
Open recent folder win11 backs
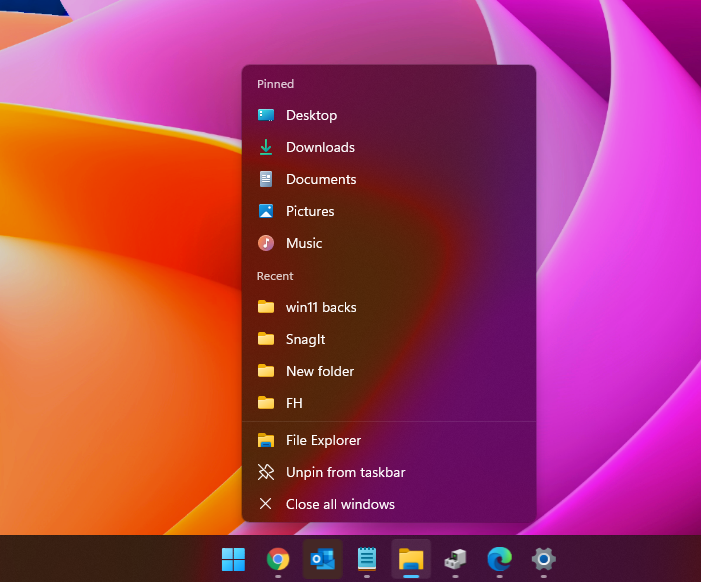pyautogui.click(x=320, y=307)
